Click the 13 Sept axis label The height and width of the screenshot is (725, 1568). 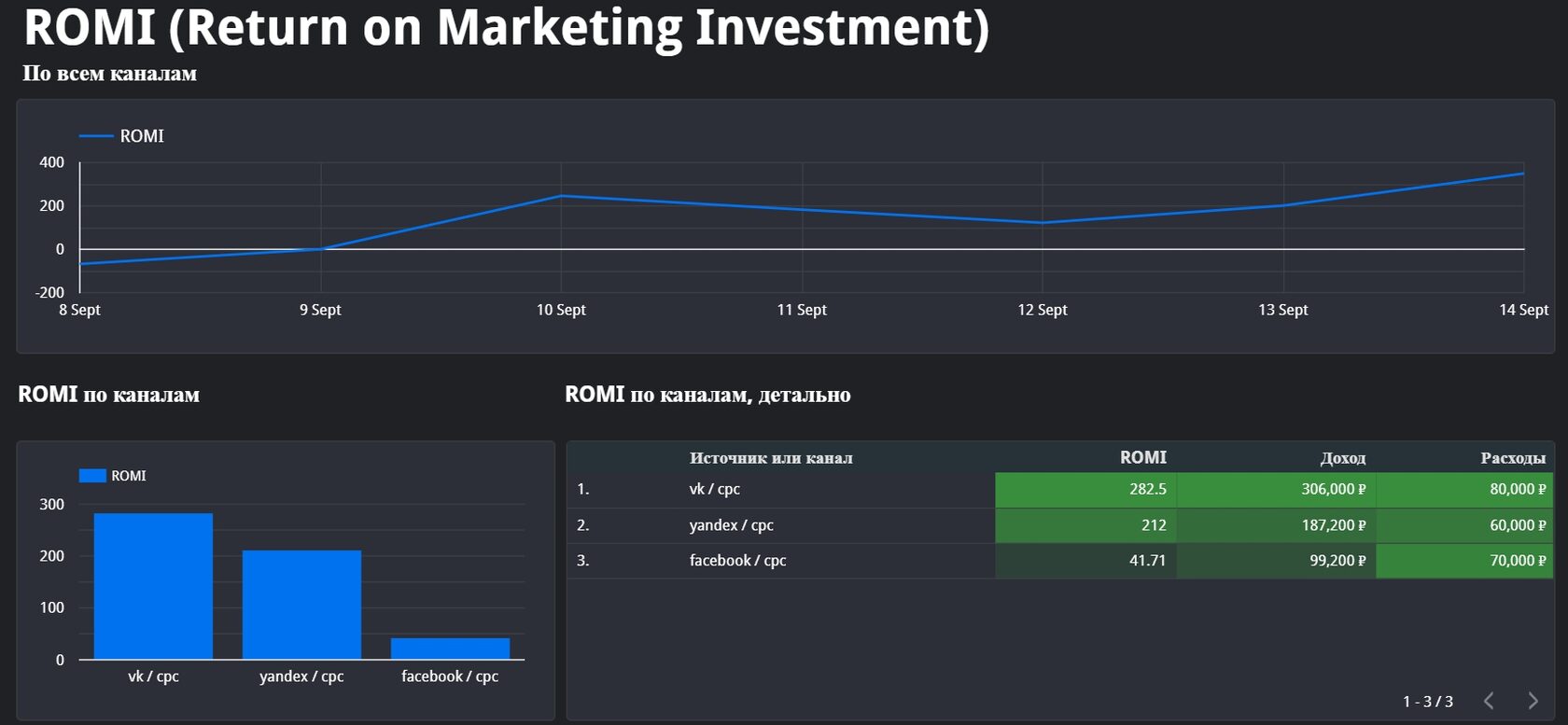1283,310
